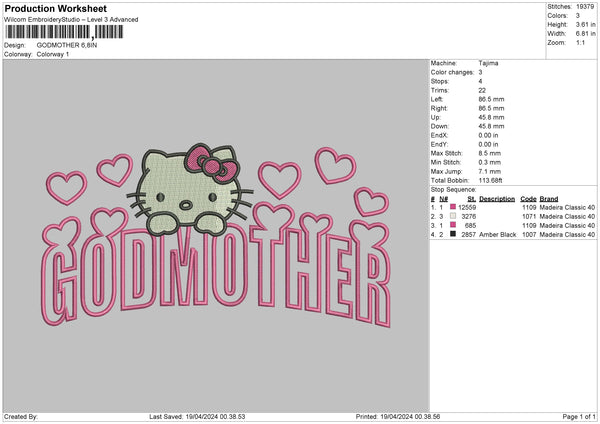Image resolution: width=600 pixels, height=424 pixels.
Task: Click the Stitches value '19379'
Action: click(x=585, y=7)
